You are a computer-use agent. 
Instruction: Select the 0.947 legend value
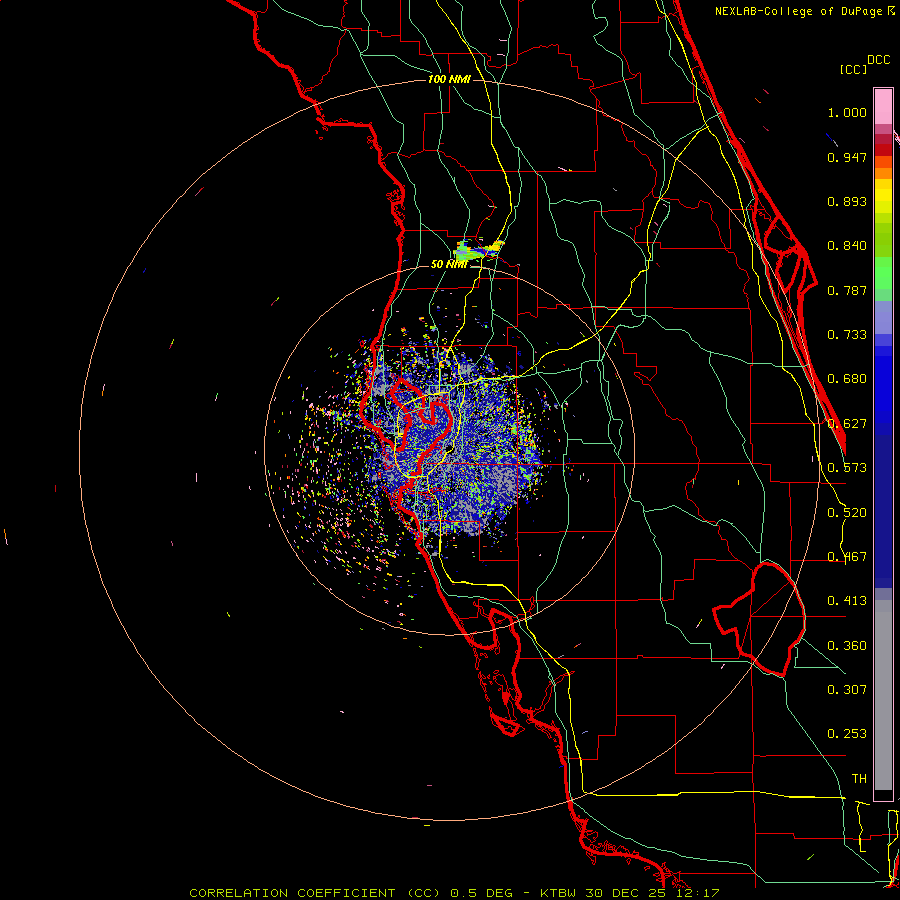coord(847,157)
